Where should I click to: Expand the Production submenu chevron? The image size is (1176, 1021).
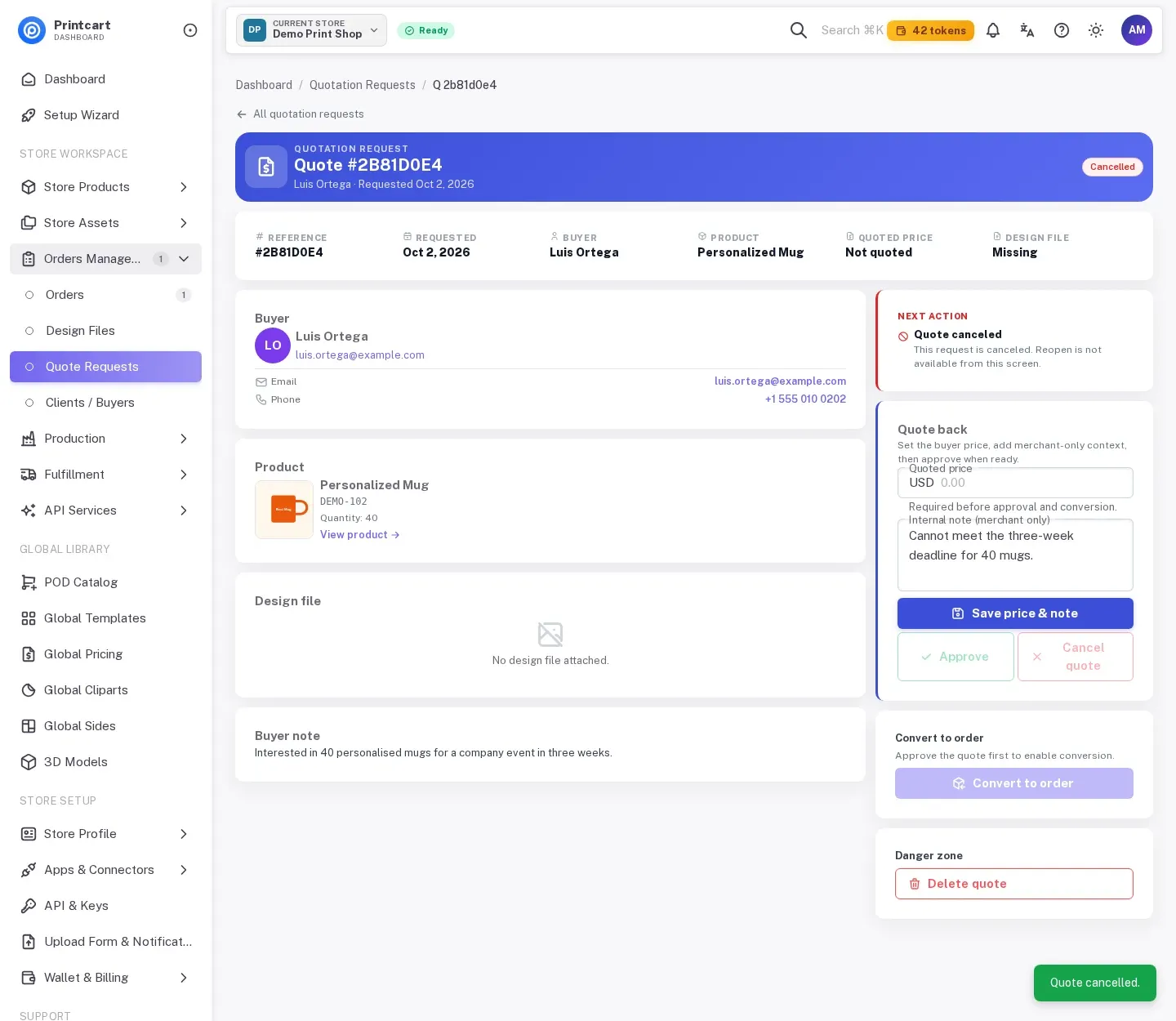[x=184, y=439]
